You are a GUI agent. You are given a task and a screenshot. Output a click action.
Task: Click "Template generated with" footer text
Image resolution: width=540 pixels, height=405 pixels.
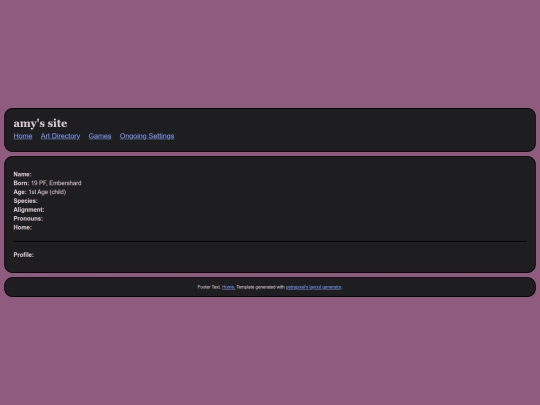(x=260, y=287)
